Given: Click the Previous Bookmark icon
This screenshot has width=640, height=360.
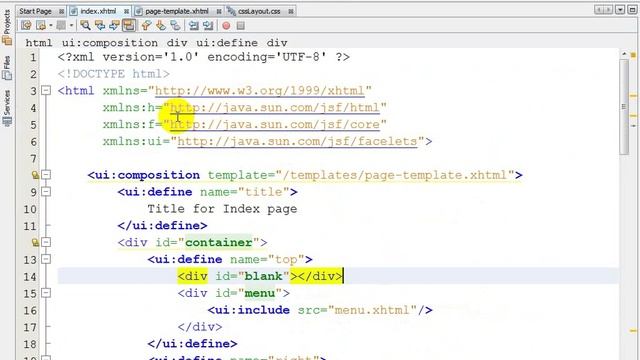Looking at the screenshot, I should pyautogui.click(x=146, y=26).
